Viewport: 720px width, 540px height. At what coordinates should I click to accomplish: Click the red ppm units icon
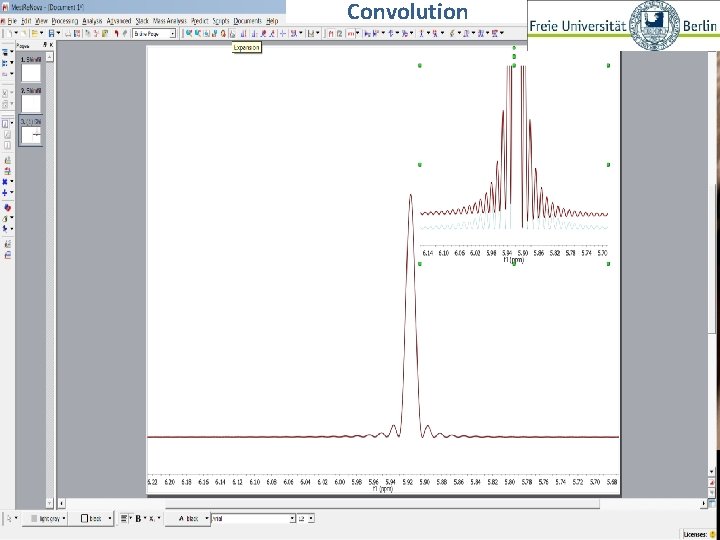tap(350, 33)
